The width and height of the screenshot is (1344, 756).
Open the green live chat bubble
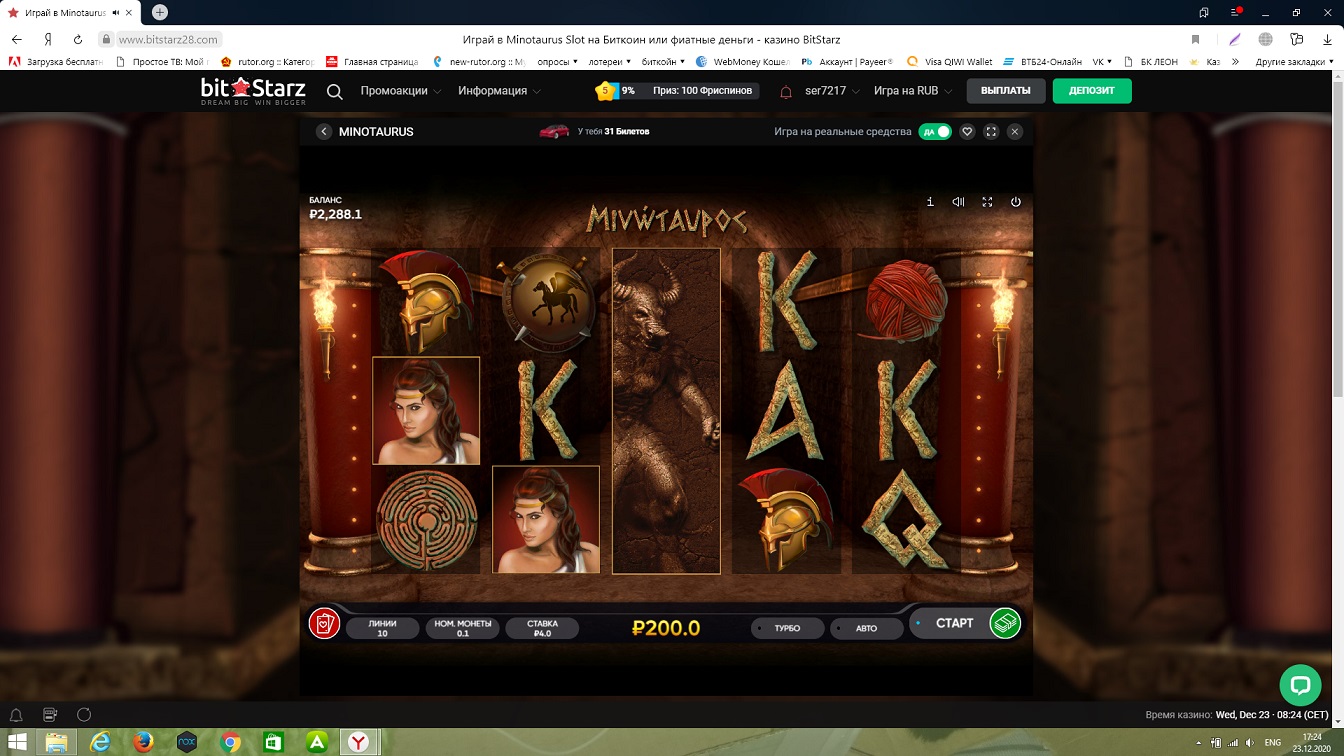(1300, 685)
